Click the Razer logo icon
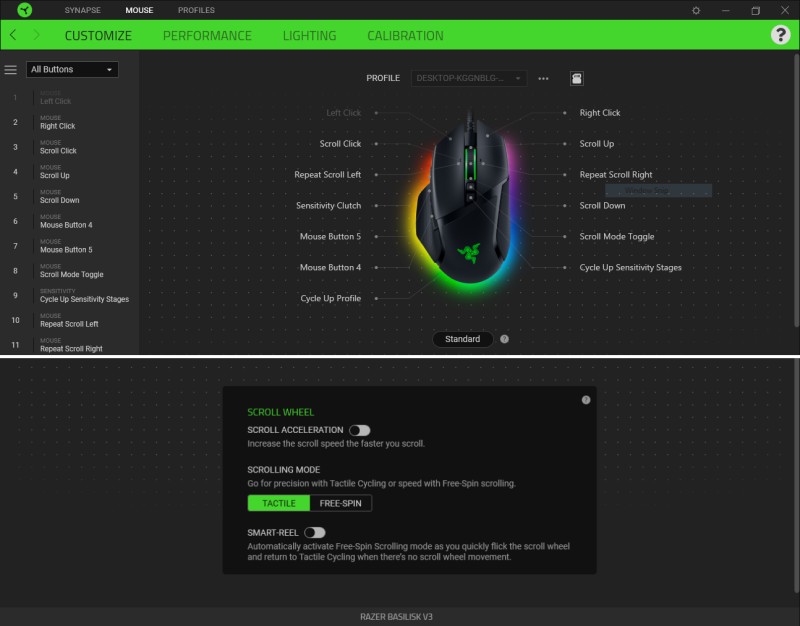This screenshot has width=800, height=626. 24,10
